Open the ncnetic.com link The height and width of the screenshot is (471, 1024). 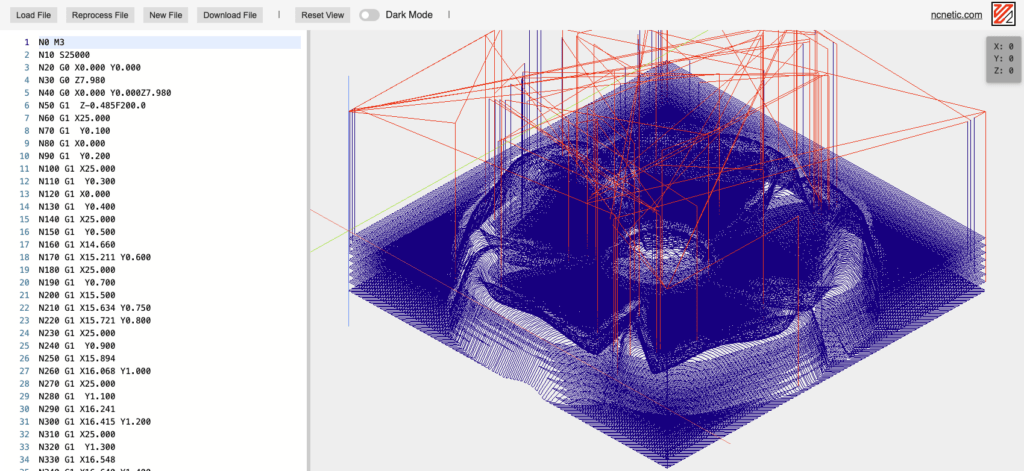coord(955,15)
